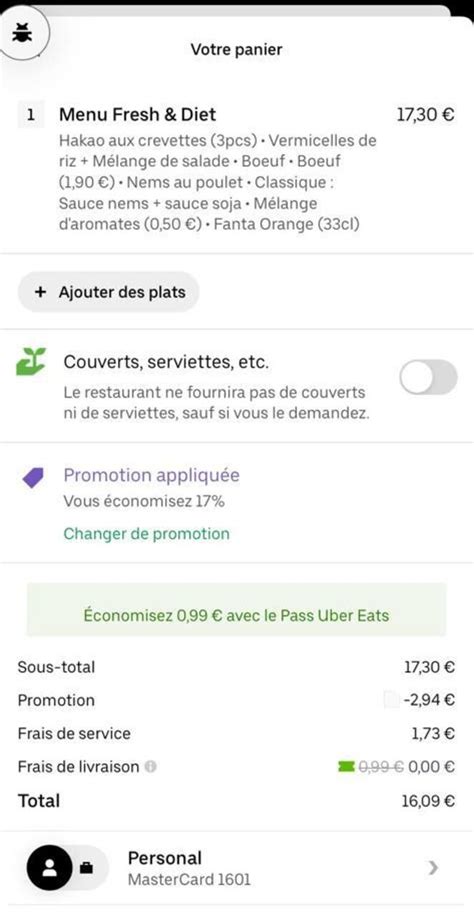Click Changer de promotion link
474x915 pixels.
click(147, 533)
